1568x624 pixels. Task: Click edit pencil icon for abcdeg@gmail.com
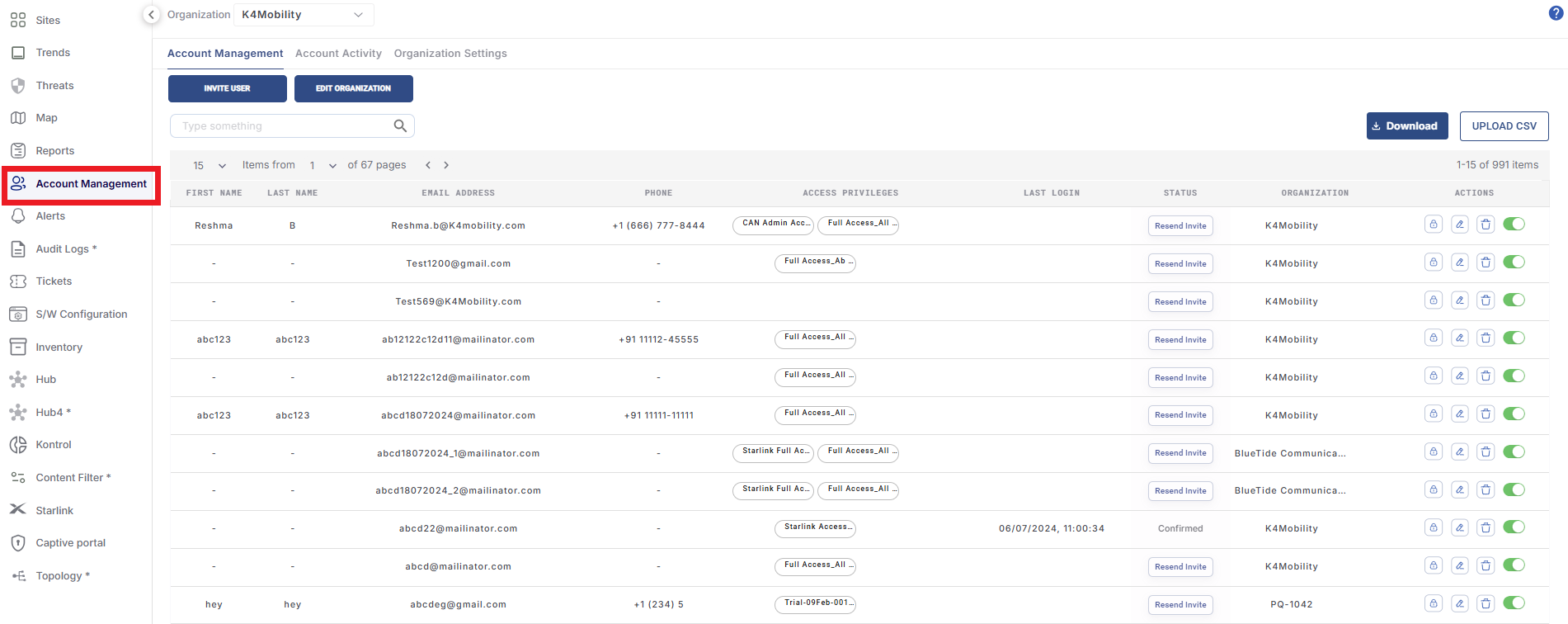(1459, 603)
